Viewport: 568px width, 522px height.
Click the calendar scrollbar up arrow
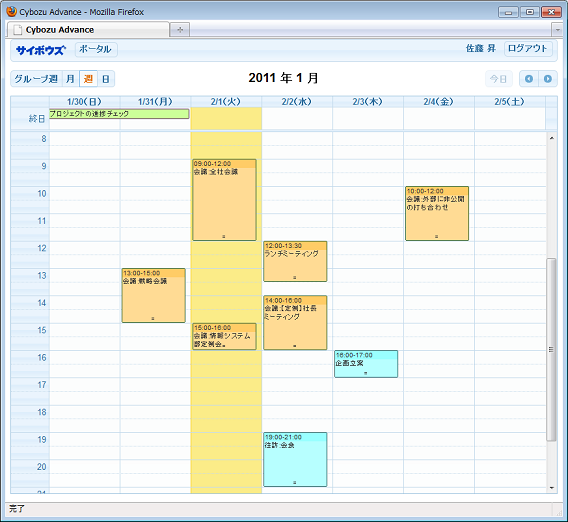pyautogui.click(x=552, y=138)
